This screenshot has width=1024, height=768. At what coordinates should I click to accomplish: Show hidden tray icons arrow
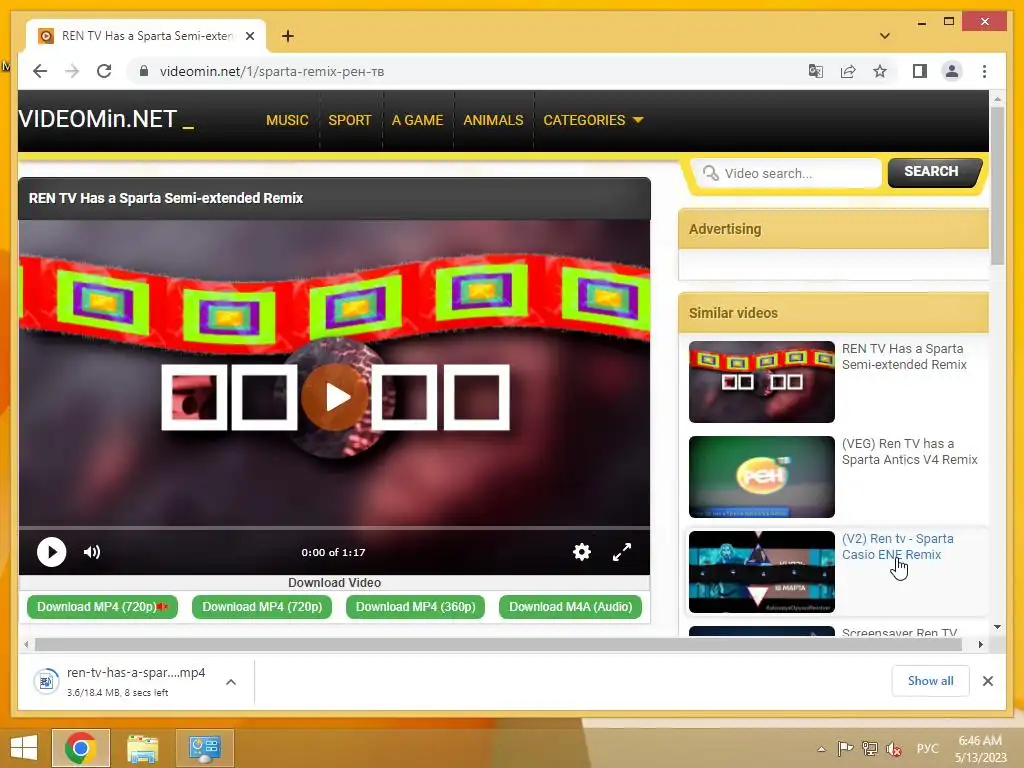[821, 749]
